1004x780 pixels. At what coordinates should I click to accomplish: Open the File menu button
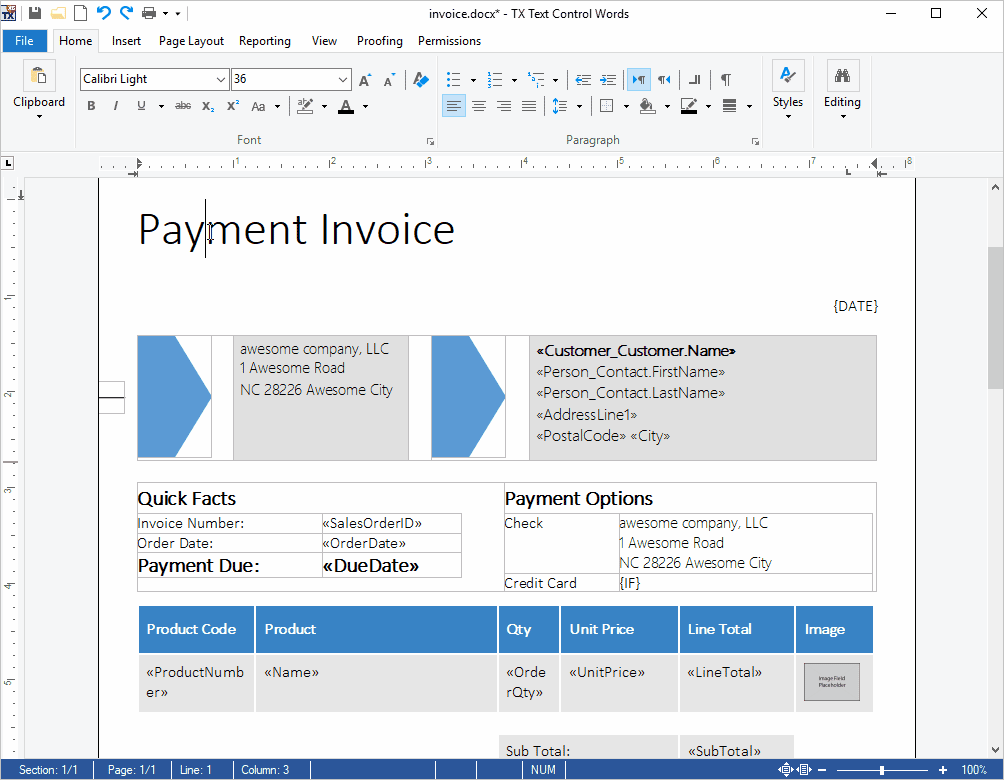24,41
